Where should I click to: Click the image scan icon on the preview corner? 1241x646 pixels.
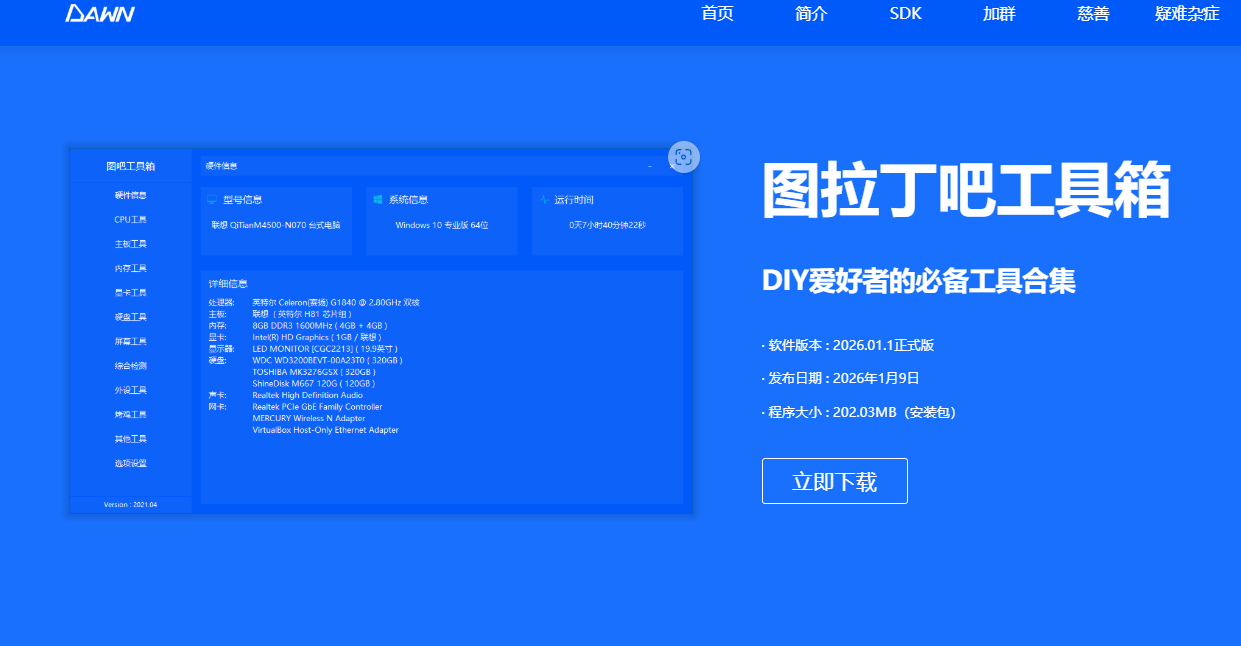(684, 156)
